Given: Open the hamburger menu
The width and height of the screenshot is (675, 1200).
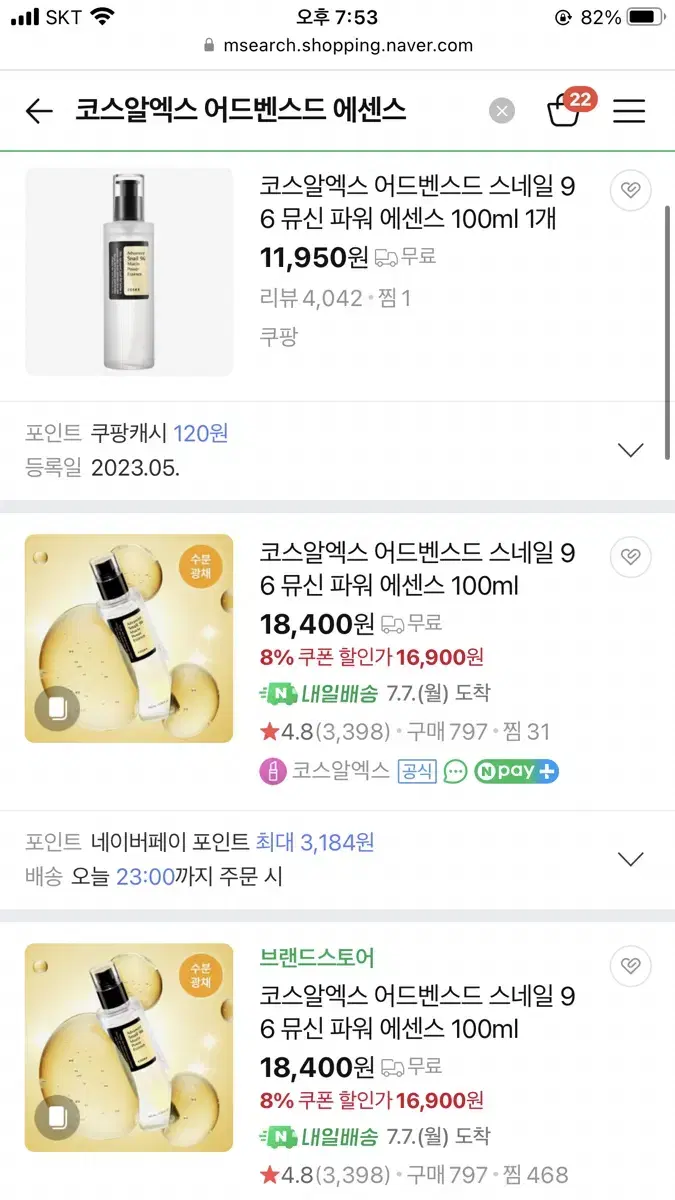Looking at the screenshot, I should [629, 111].
